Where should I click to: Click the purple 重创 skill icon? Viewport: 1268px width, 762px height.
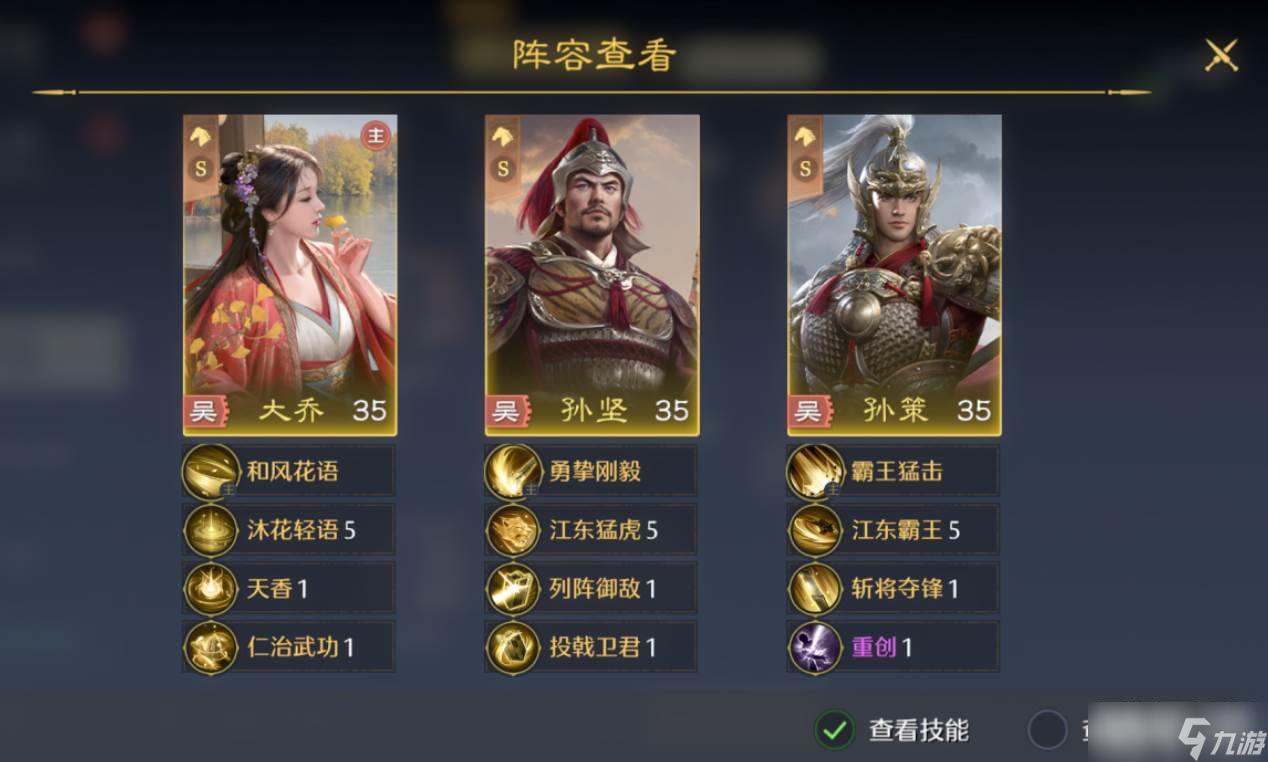point(815,647)
